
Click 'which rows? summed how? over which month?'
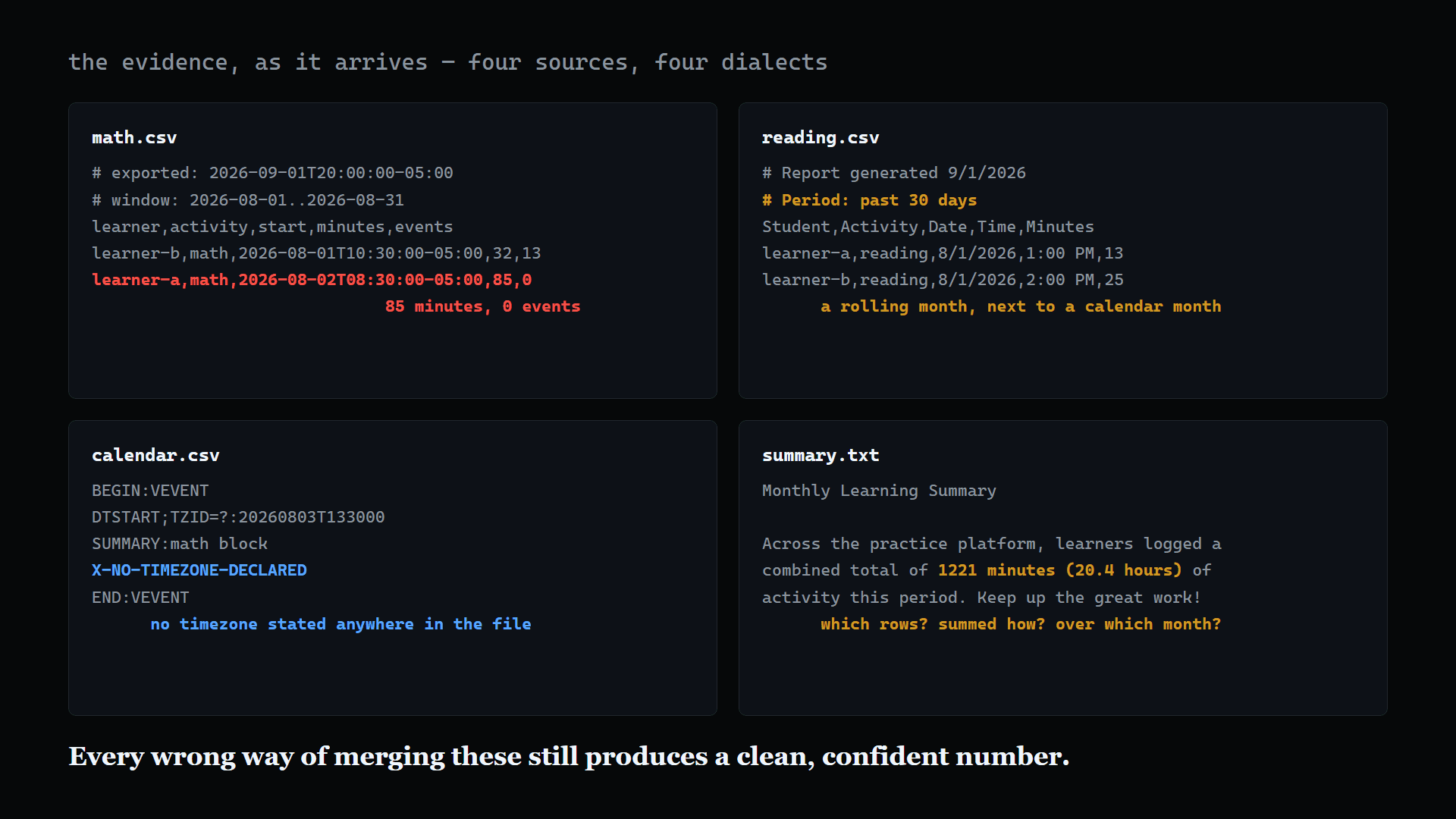1021,624
